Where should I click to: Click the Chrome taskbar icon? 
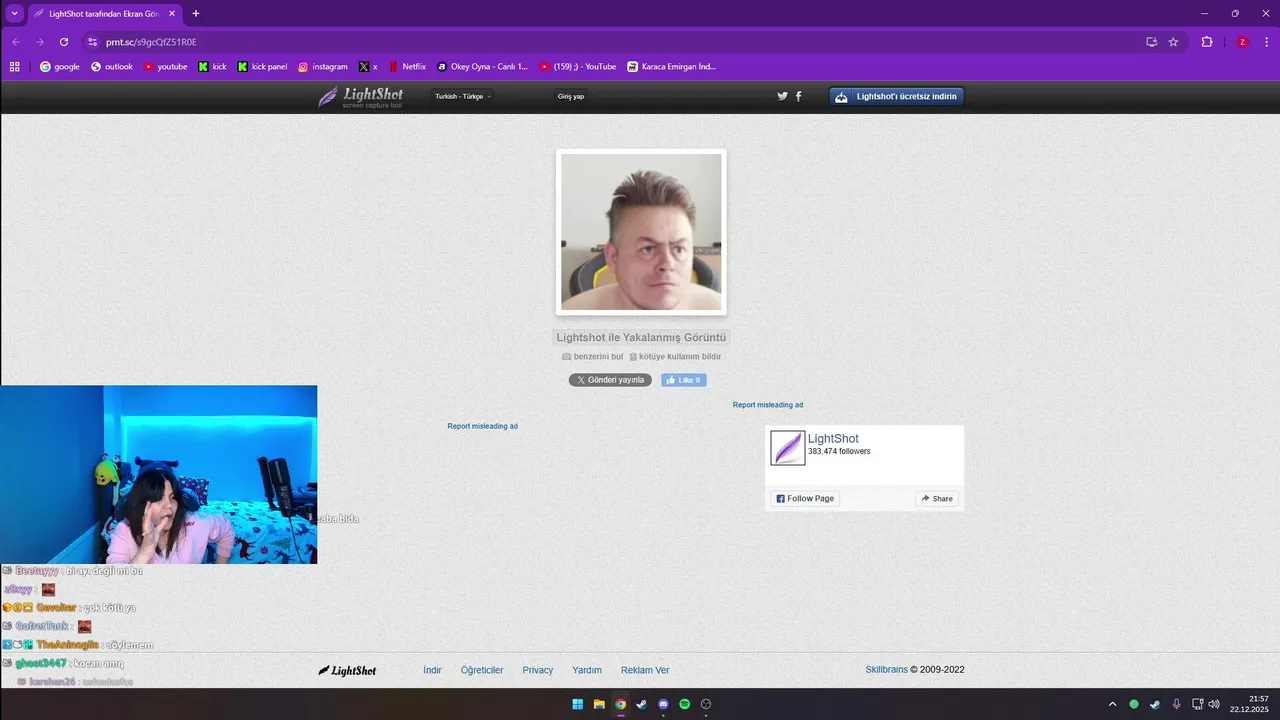(620, 704)
